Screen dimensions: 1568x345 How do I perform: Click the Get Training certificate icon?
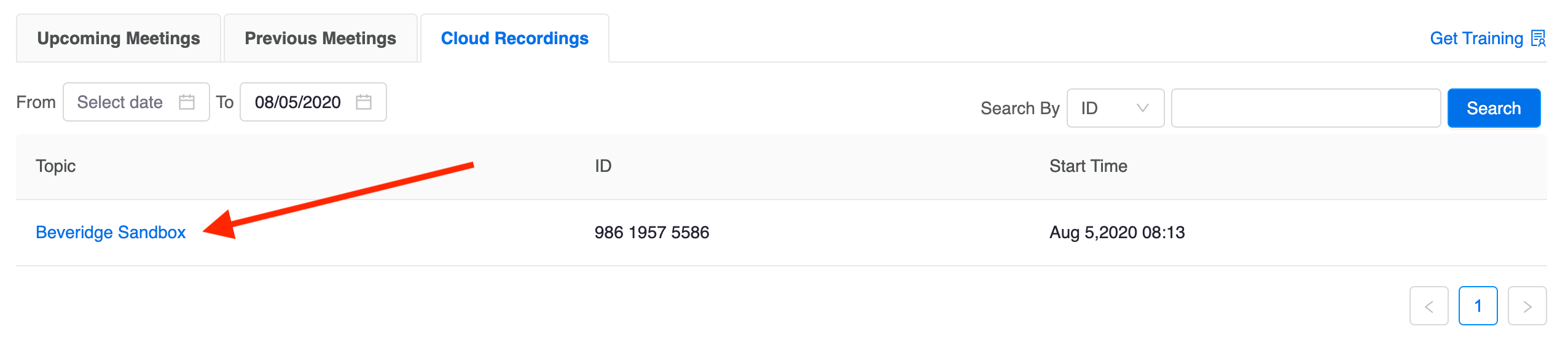click(1538, 38)
